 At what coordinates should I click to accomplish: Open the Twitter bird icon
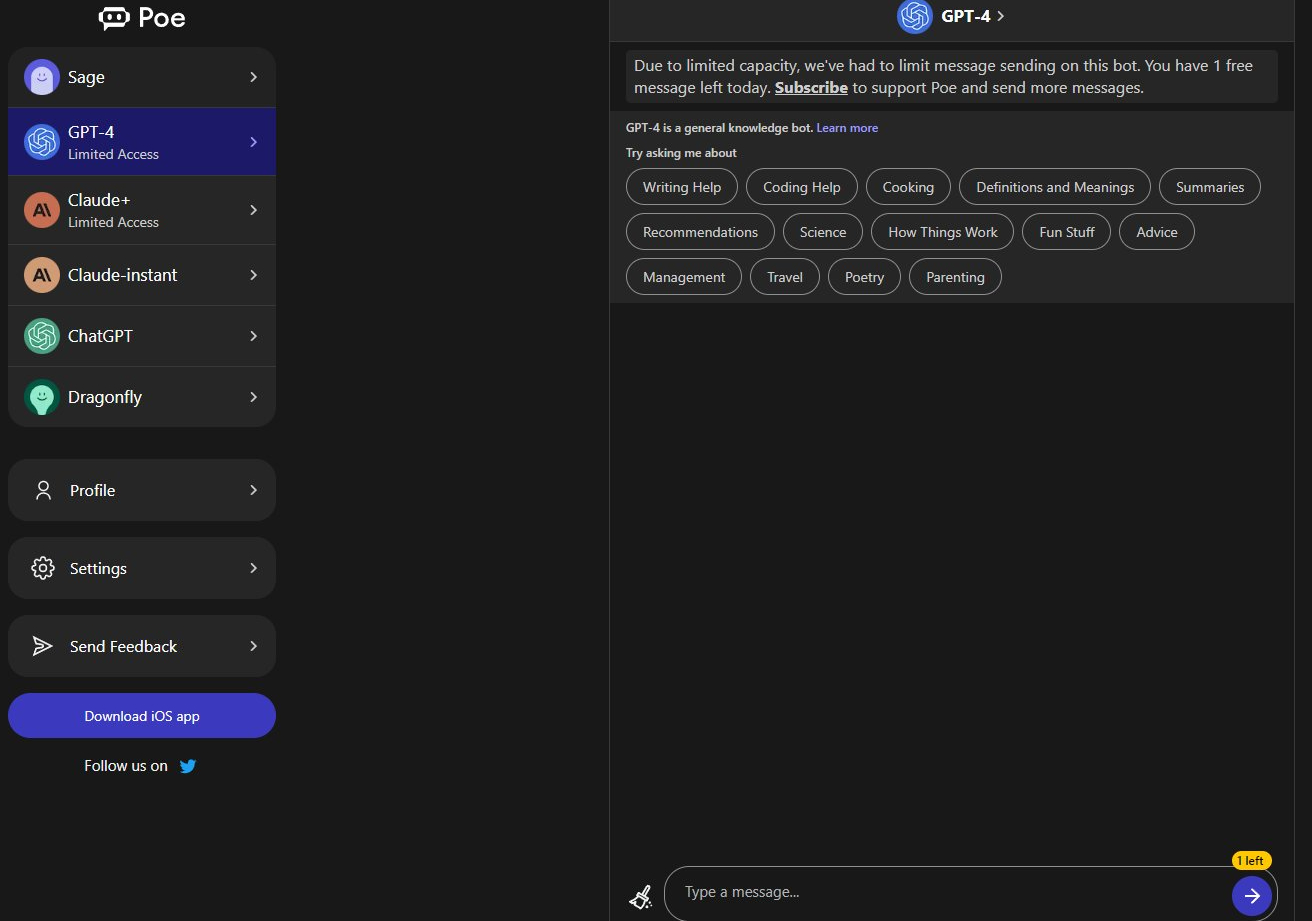point(188,766)
